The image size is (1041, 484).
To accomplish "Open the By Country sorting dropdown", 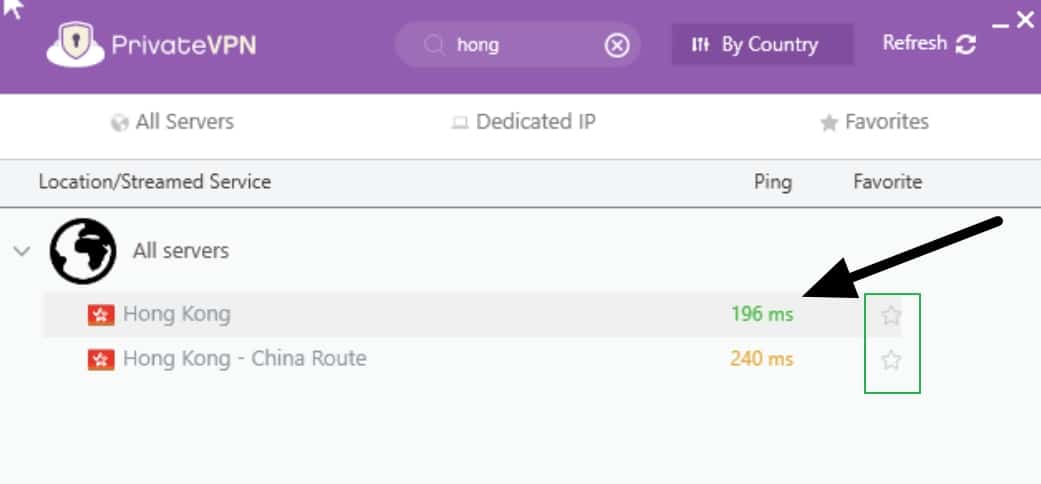I will pyautogui.click(x=762, y=44).
